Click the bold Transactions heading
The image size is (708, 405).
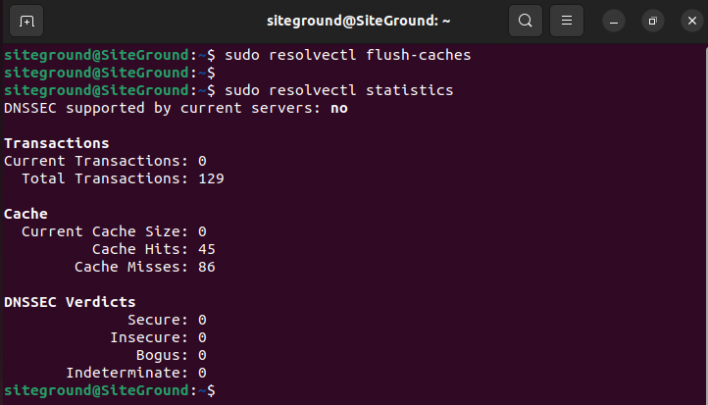(56, 144)
